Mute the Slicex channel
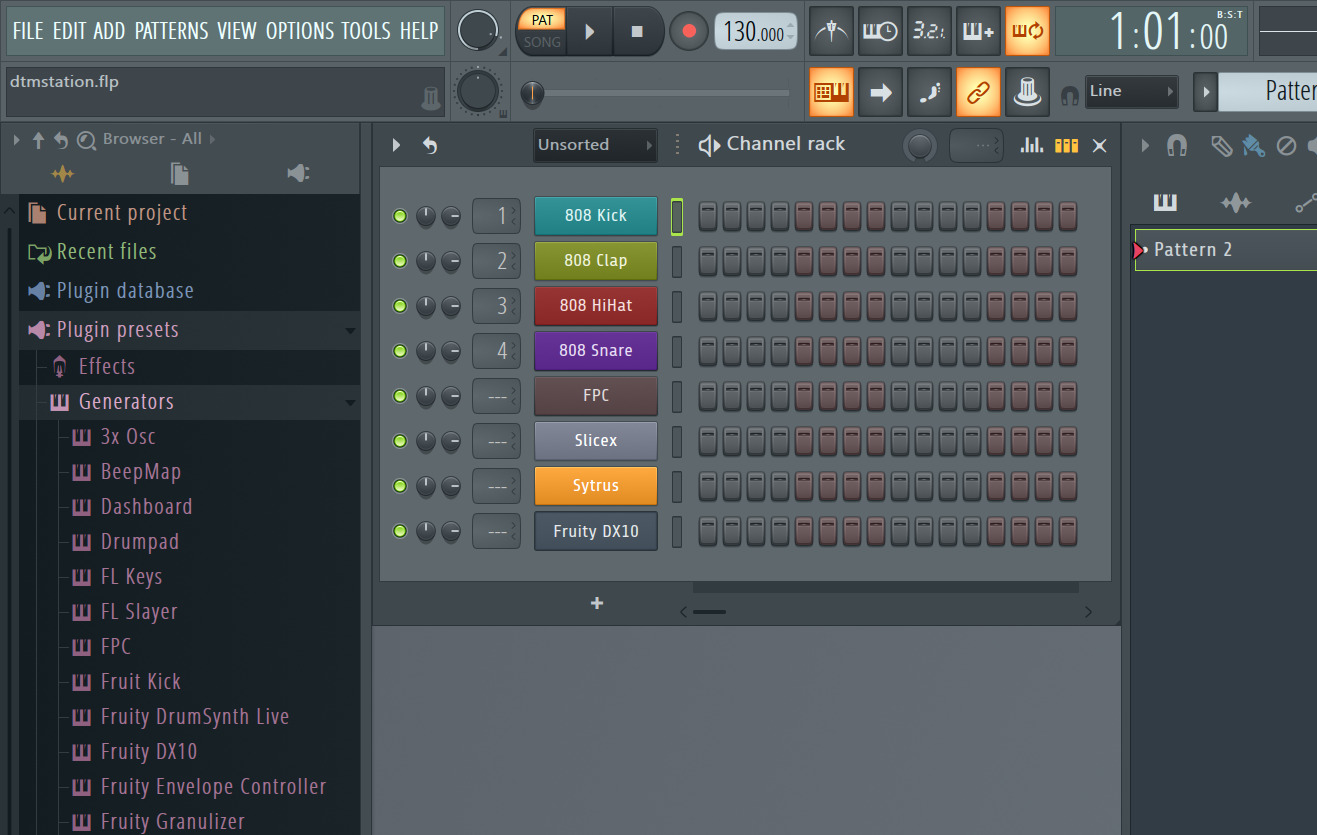Image resolution: width=1317 pixels, height=835 pixels. (x=400, y=441)
